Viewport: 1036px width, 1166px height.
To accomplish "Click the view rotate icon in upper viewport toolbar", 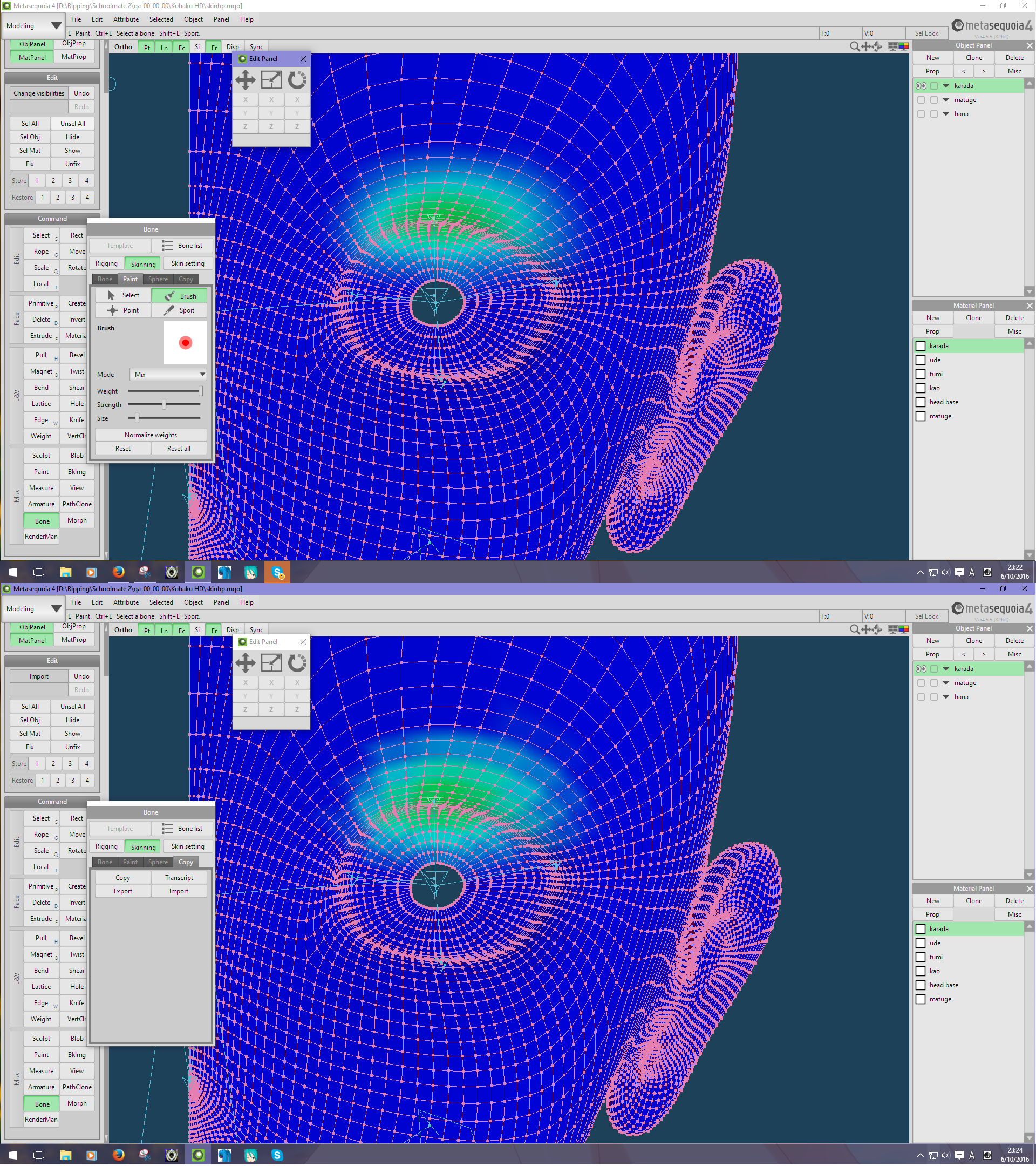I will (877, 47).
